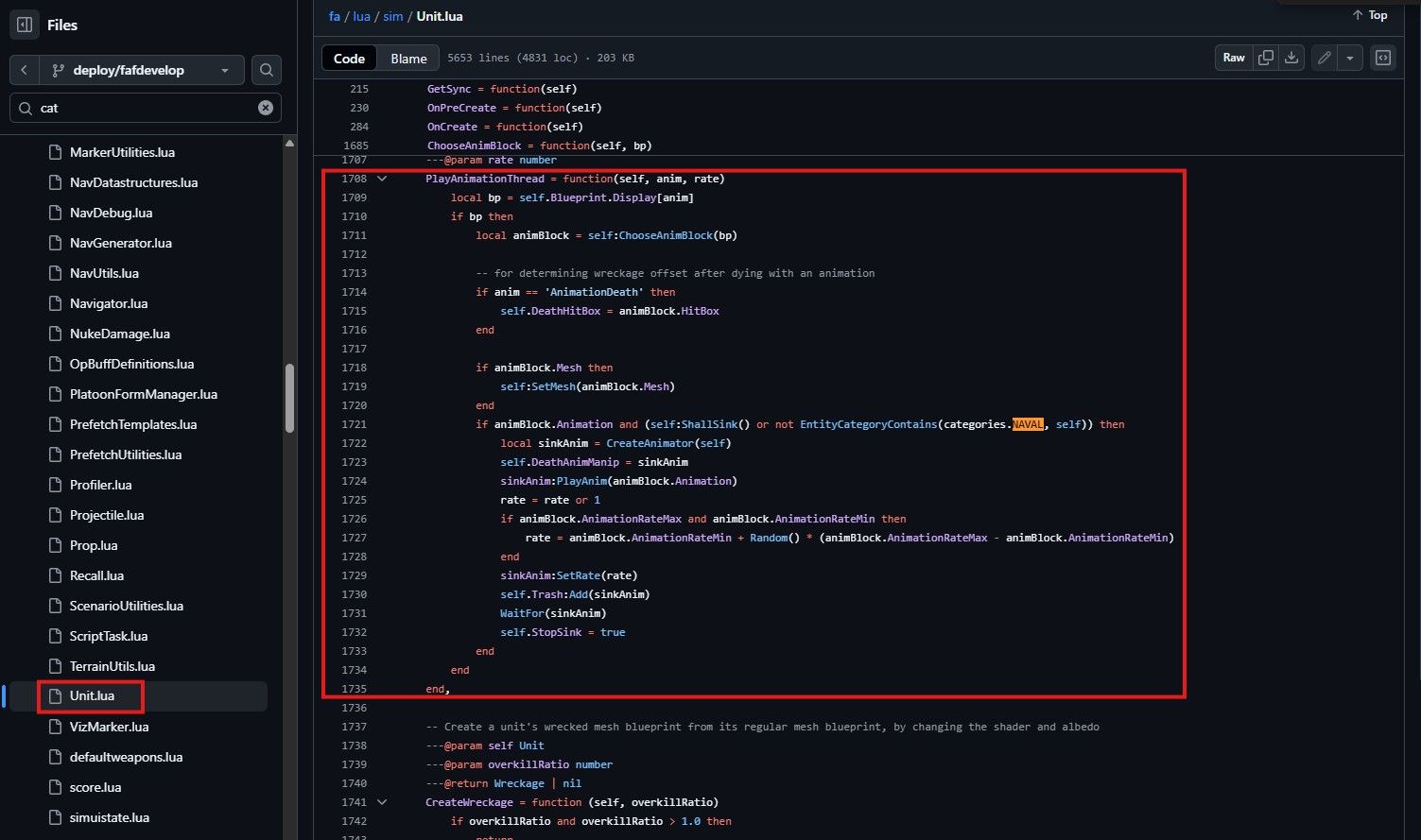Click EntityCategoryContains symbol on line 1721
Image resolution: width=1421 pixels, height=840 pixels.
pyautogui.click(x=868, y=424)
